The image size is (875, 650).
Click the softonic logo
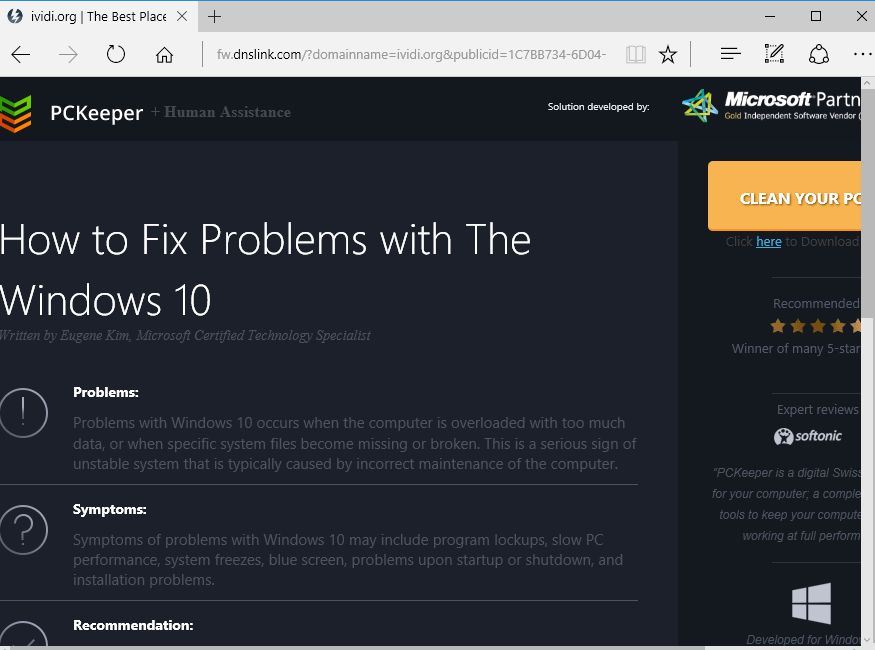tap(807, 436)
